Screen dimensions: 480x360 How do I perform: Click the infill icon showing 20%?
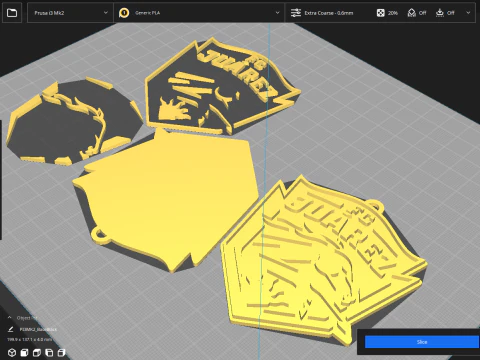coord(380,13)
